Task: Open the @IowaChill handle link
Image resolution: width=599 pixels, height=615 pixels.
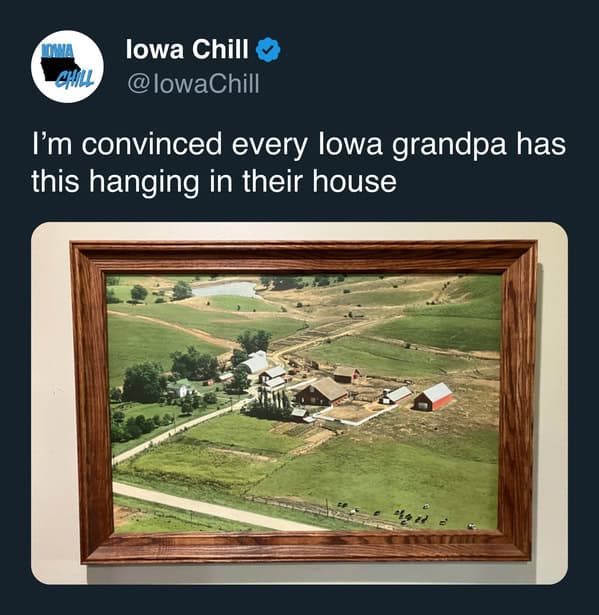Action: tap(193, 84)
